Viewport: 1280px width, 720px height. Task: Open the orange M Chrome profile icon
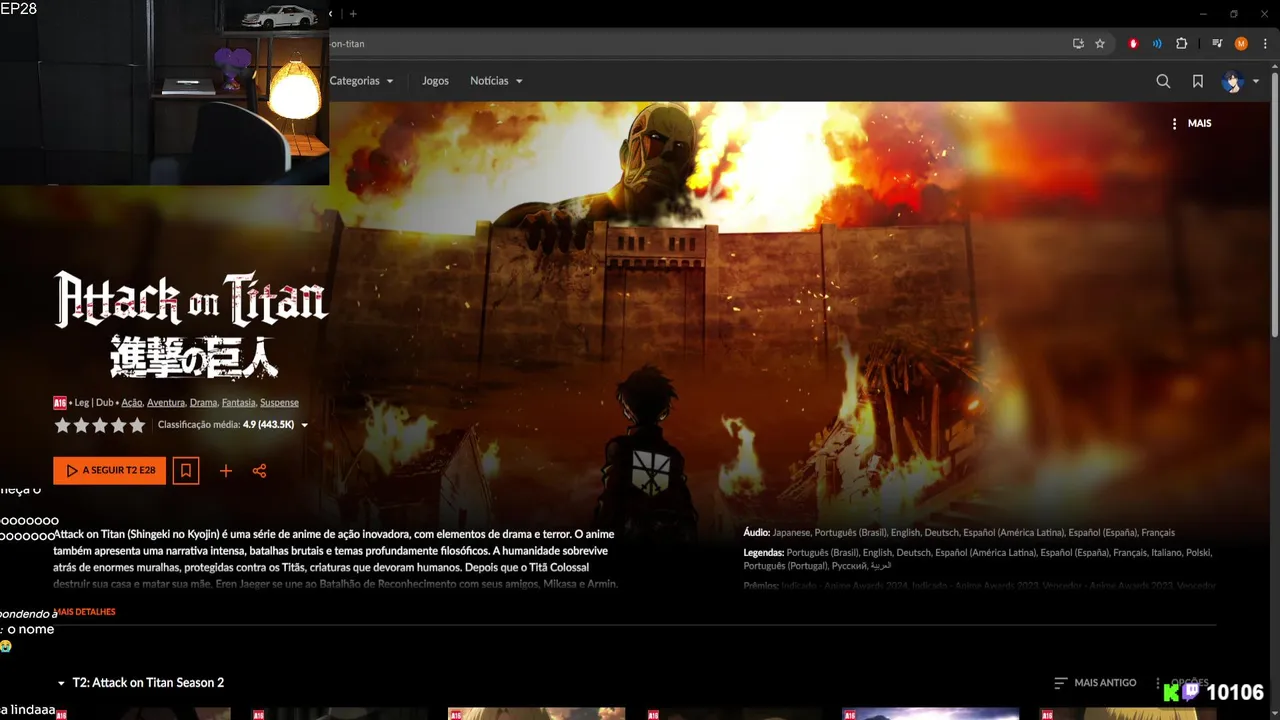pyautogui.click(x=1241, y=44)
